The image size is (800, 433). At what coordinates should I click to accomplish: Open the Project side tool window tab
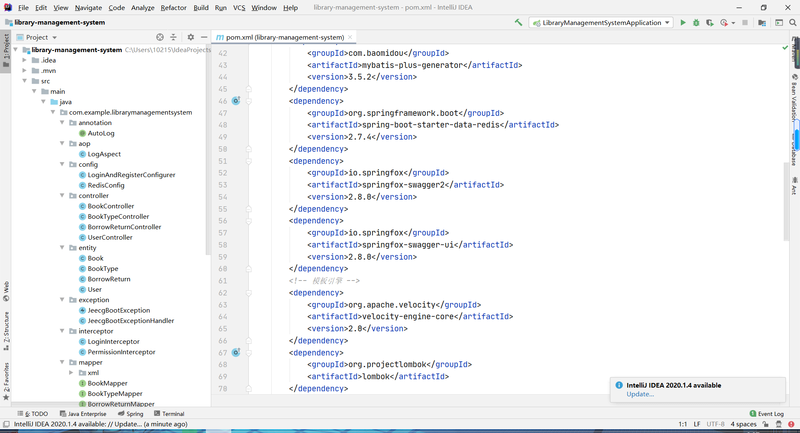tap(6, 51)
